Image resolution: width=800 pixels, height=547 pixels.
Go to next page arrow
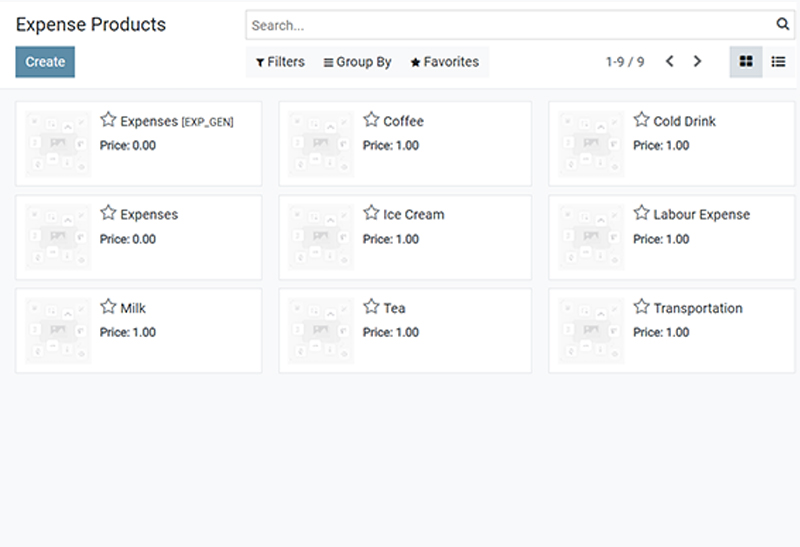(x=697, y=62)
